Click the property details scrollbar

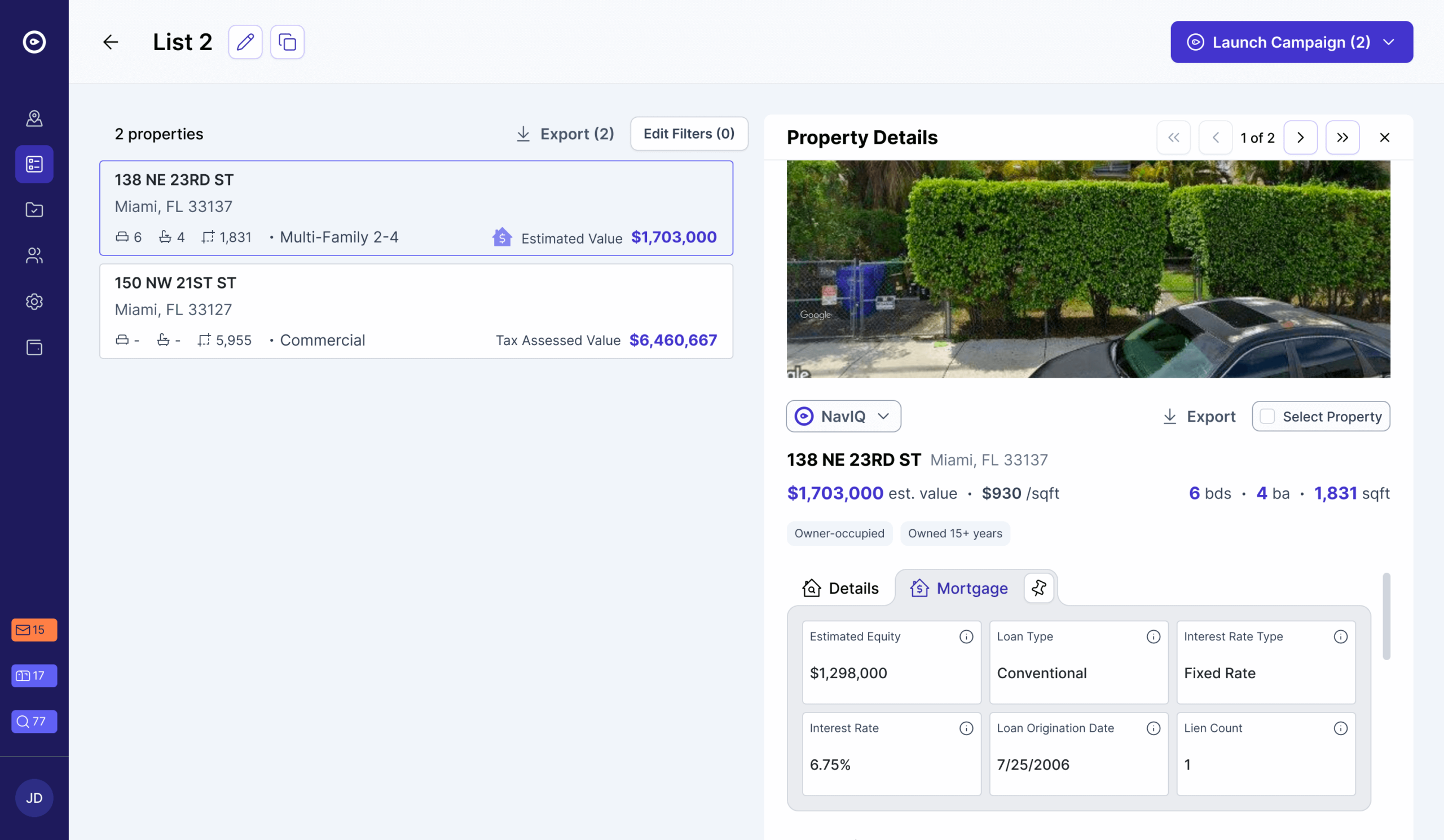click(x=1386, y=616)
